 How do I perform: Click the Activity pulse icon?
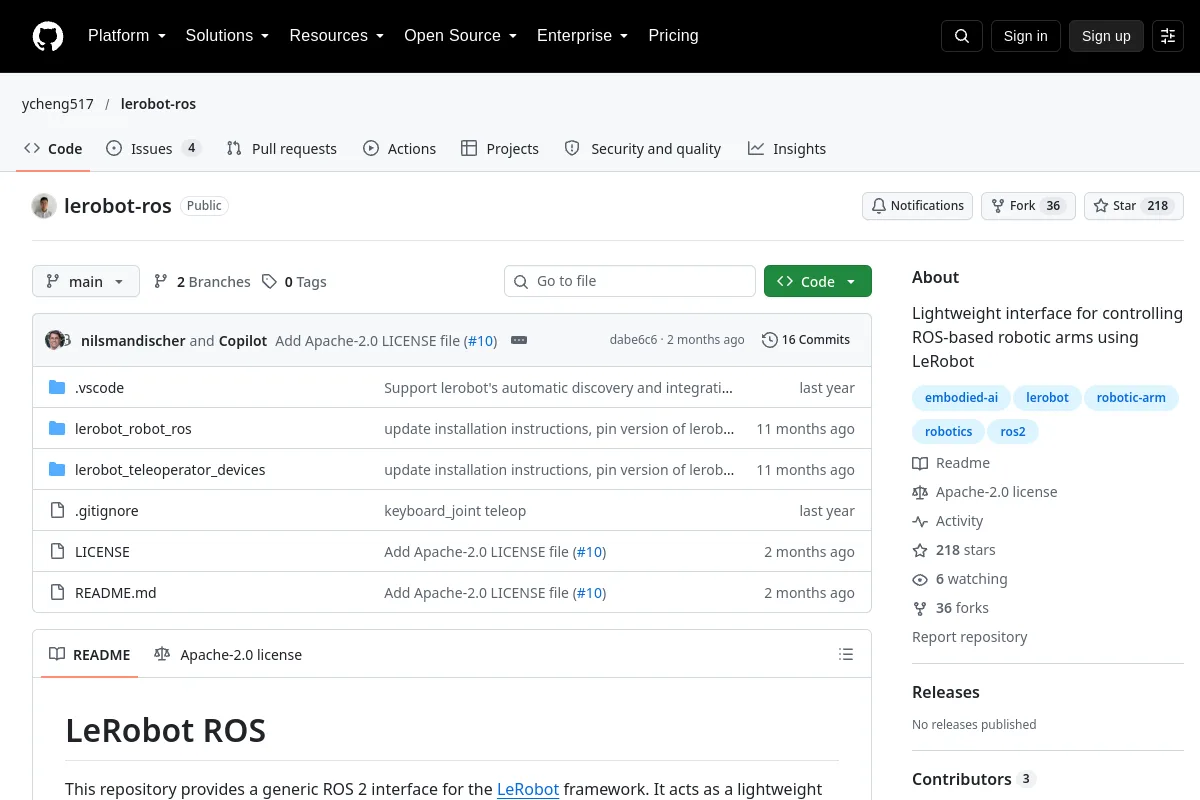click(920, 521)
